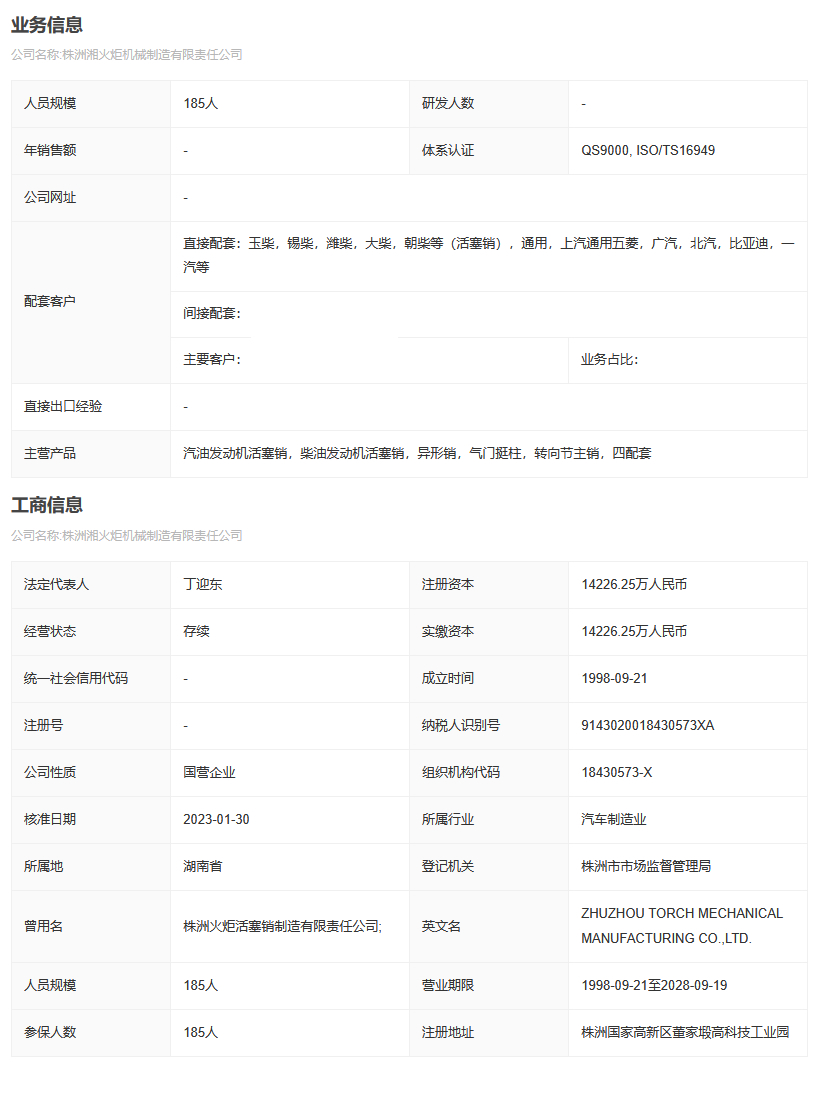Click the 业务占比: label
Screen dimensions: 826x1100
(x=609, y=360)
